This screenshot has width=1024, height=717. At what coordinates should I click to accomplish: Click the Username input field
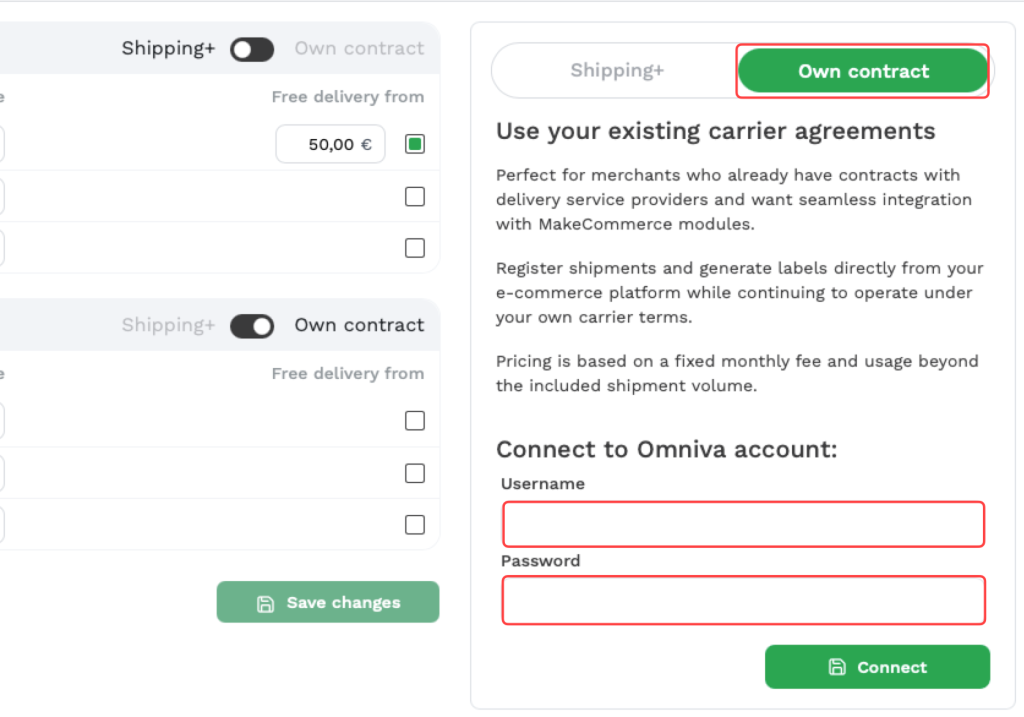pyautogui.click(x=743, y=524)
